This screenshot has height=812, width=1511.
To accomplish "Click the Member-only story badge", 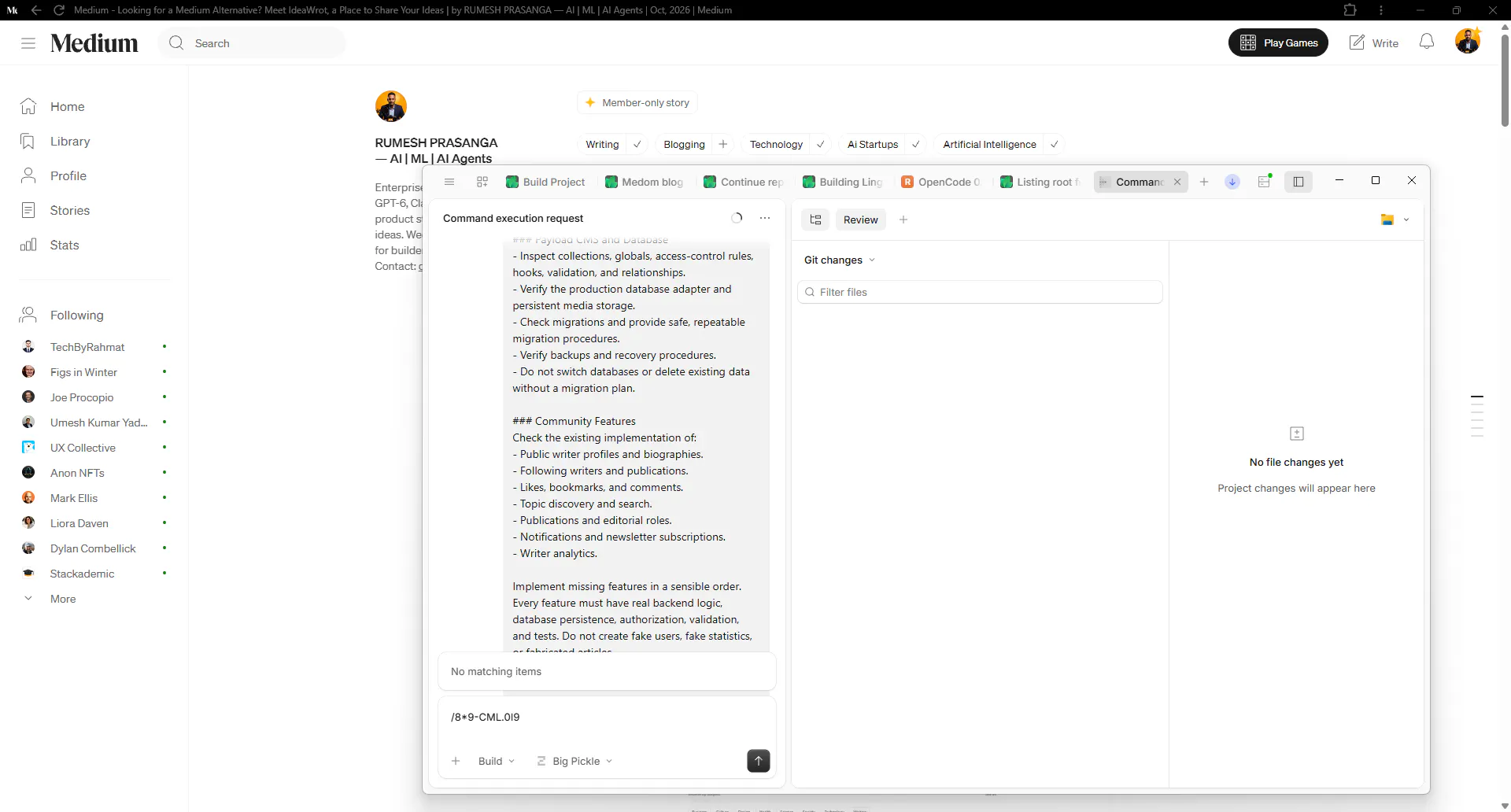I will [637, 103].
